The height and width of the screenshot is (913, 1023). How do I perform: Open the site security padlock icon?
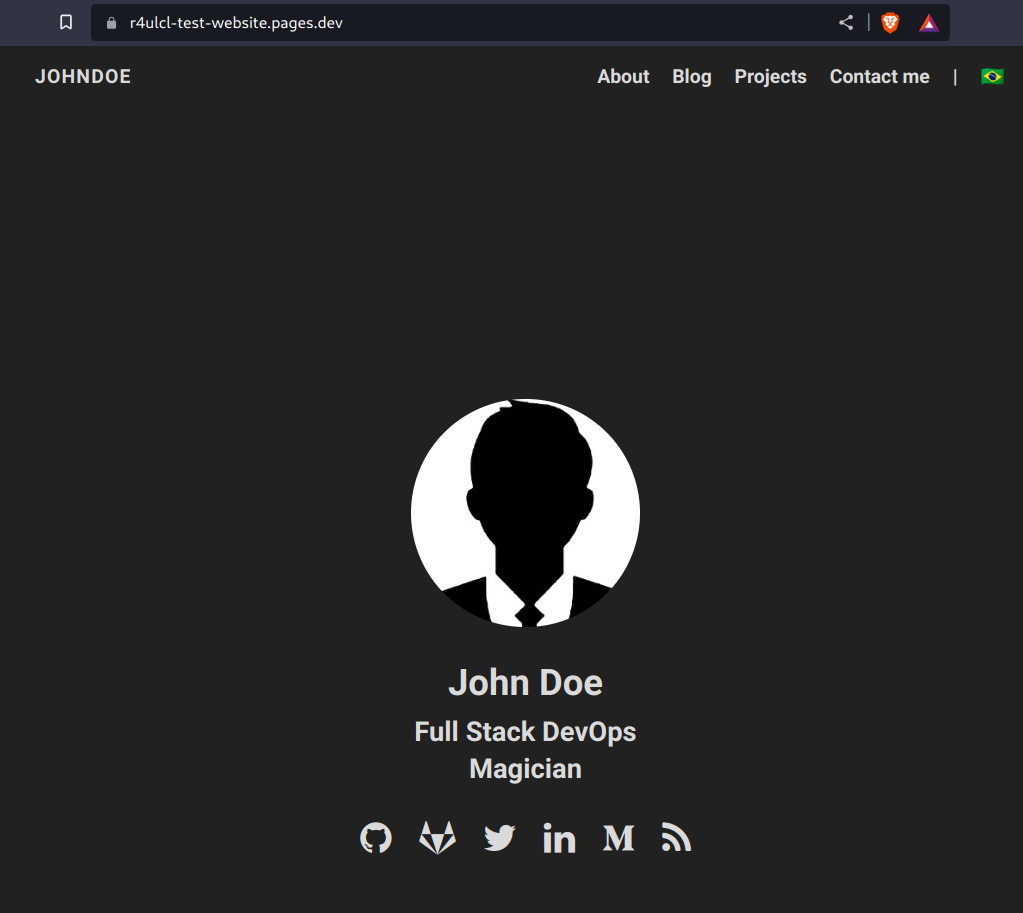click(x=110, y=22)
